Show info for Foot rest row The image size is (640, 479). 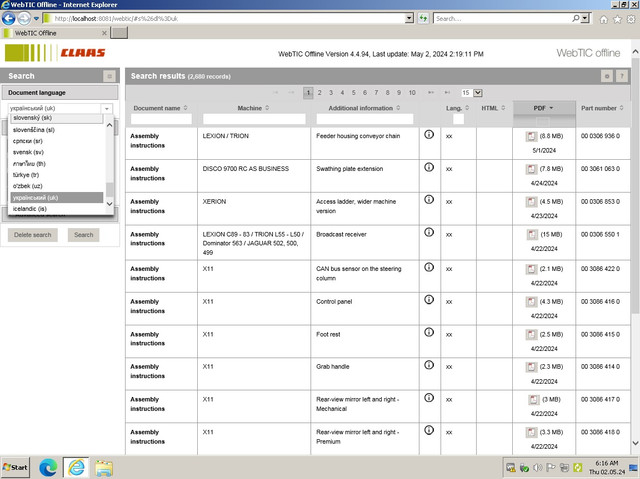(x=429, y=332)
